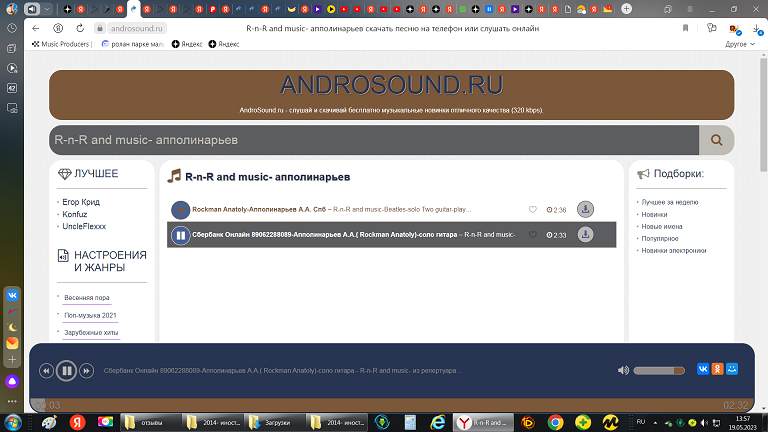Open Новинки collection link

pyautogui.click(x=654, y=215)
